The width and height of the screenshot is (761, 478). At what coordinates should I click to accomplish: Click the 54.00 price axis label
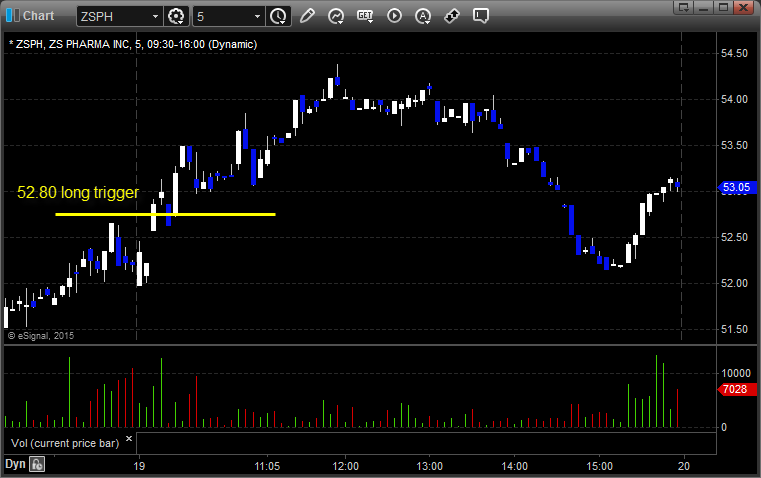(x=734, y=99)
